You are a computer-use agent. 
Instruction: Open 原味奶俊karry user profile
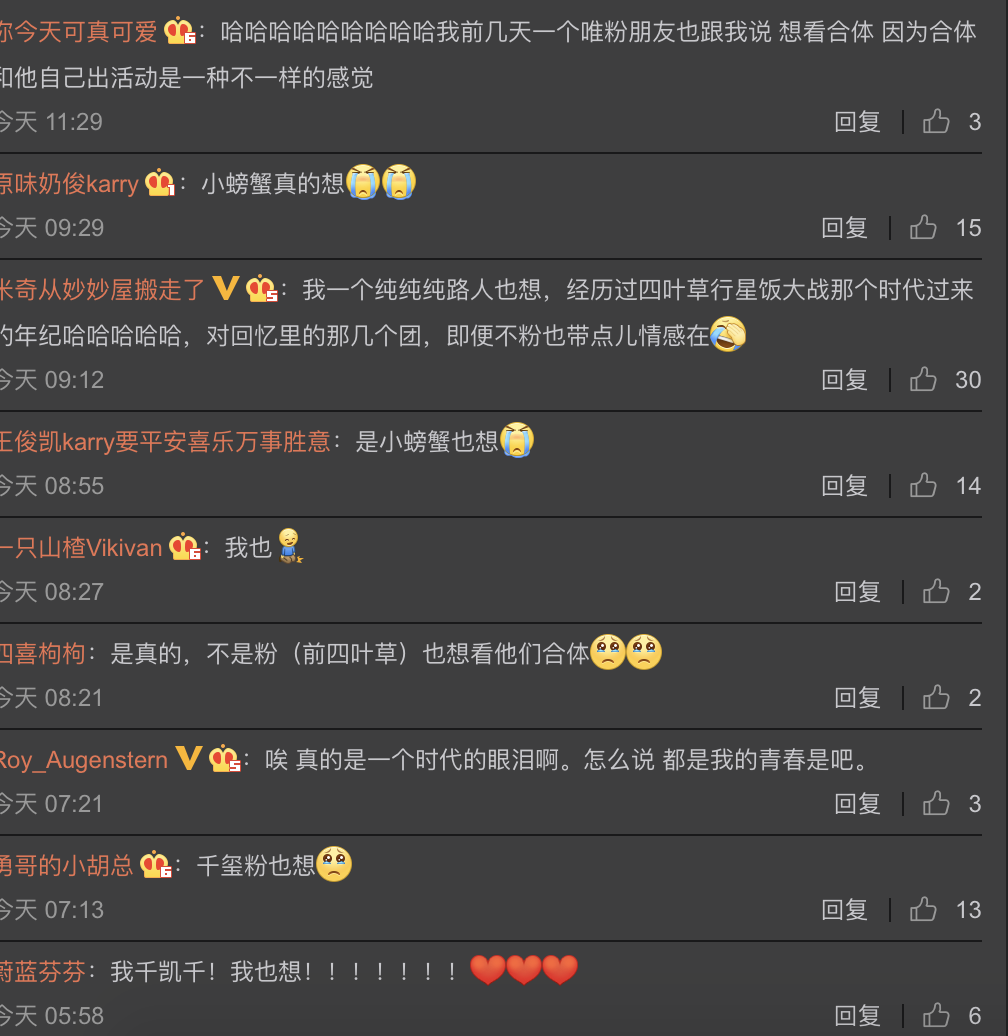click(69, 184)
